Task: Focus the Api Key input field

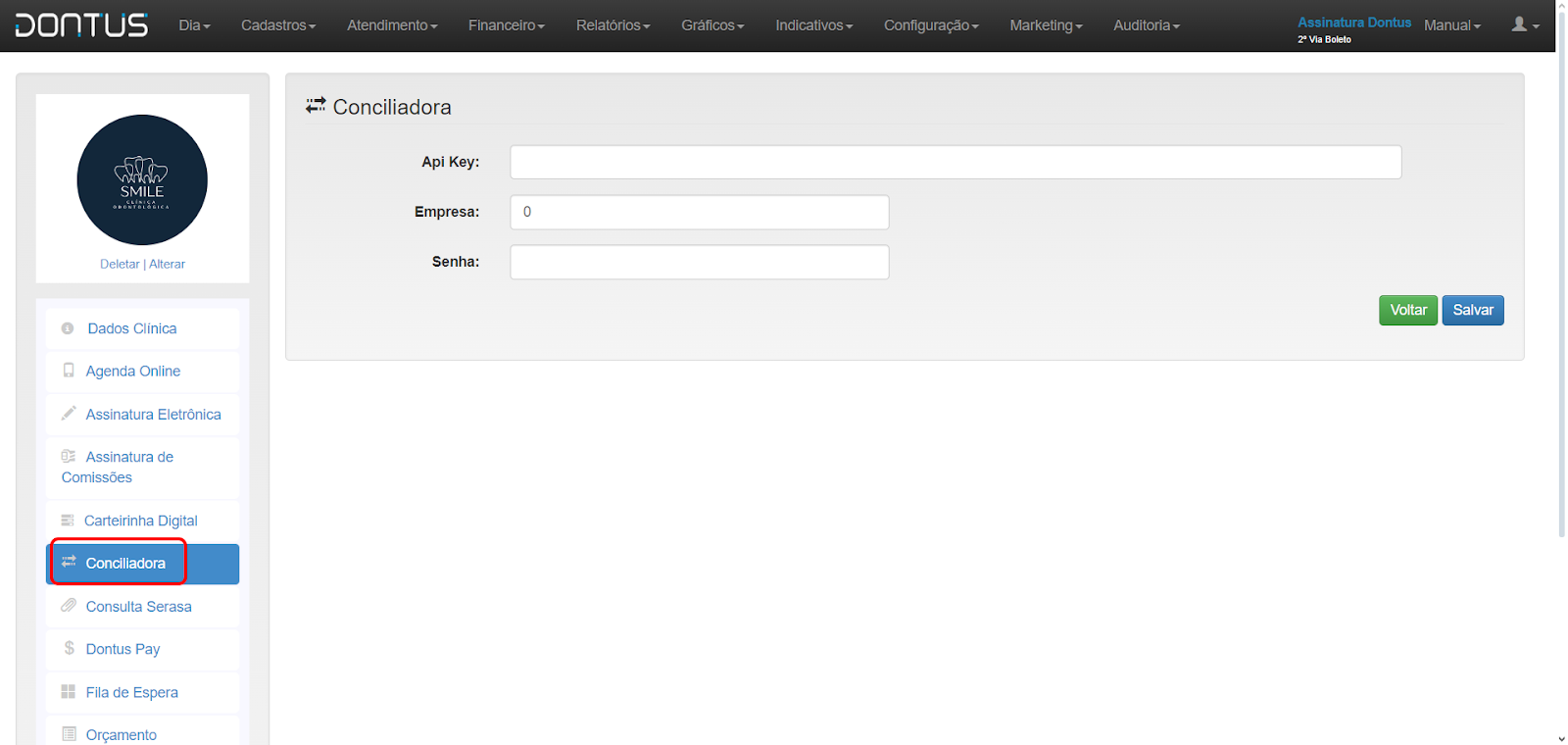Action: (955, 162)
